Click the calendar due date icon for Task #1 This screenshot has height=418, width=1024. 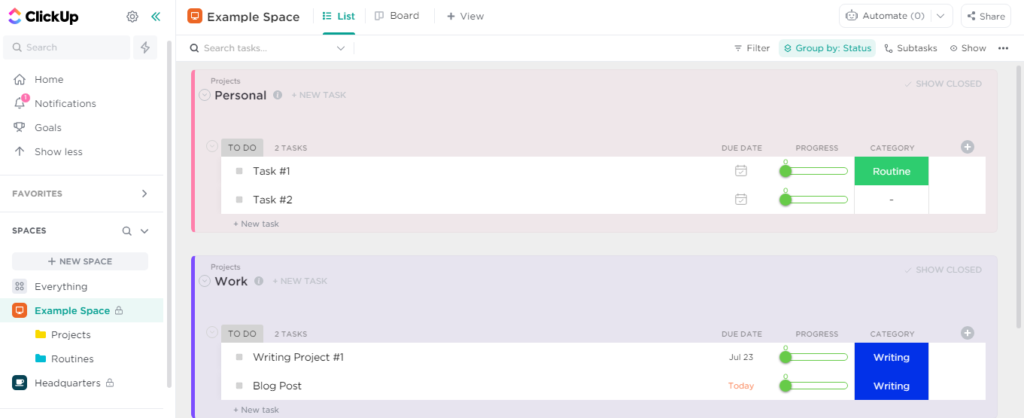coord(741,171)
